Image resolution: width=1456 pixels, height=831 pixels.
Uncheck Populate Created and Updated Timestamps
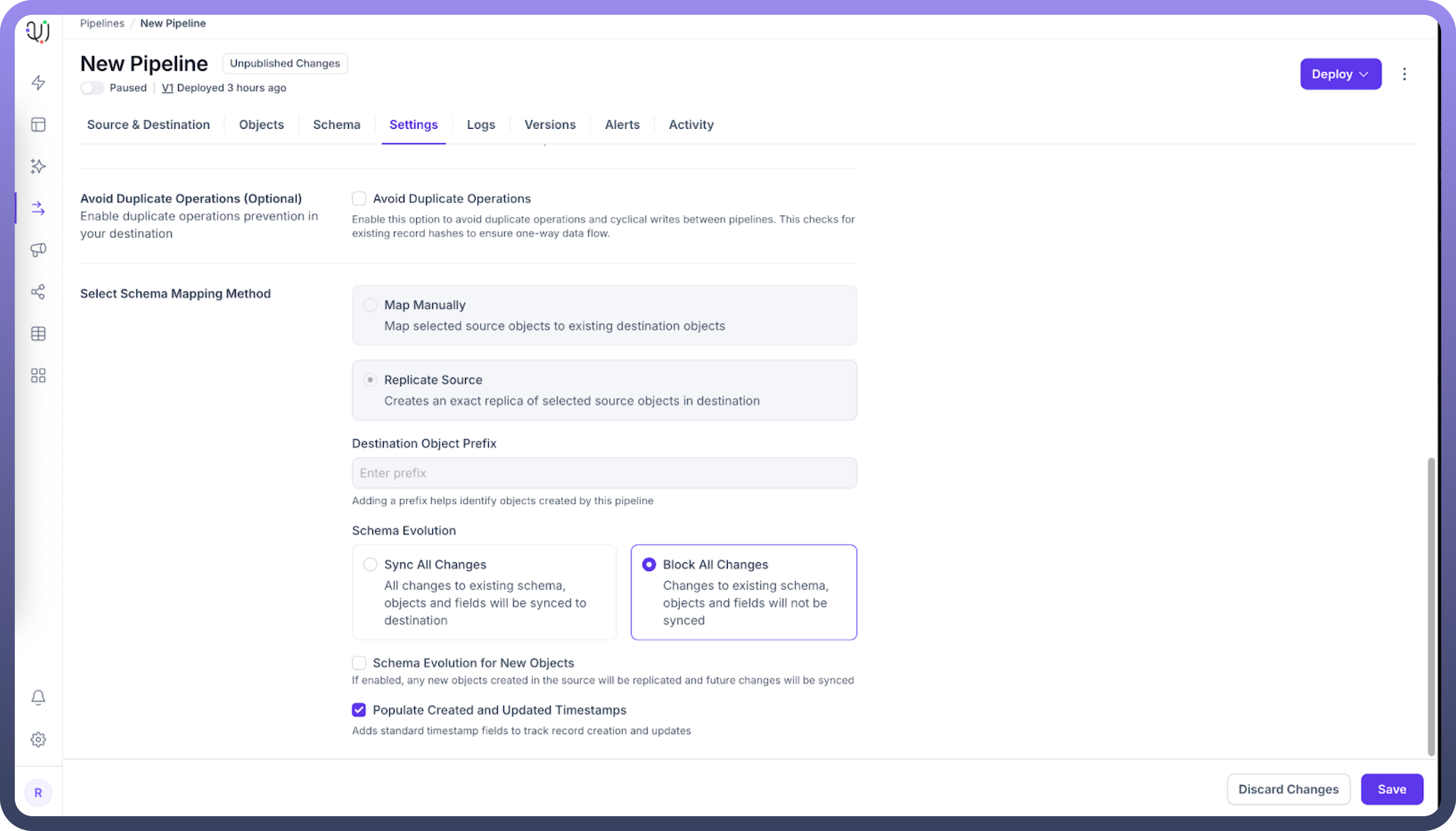tap(359, 710)
